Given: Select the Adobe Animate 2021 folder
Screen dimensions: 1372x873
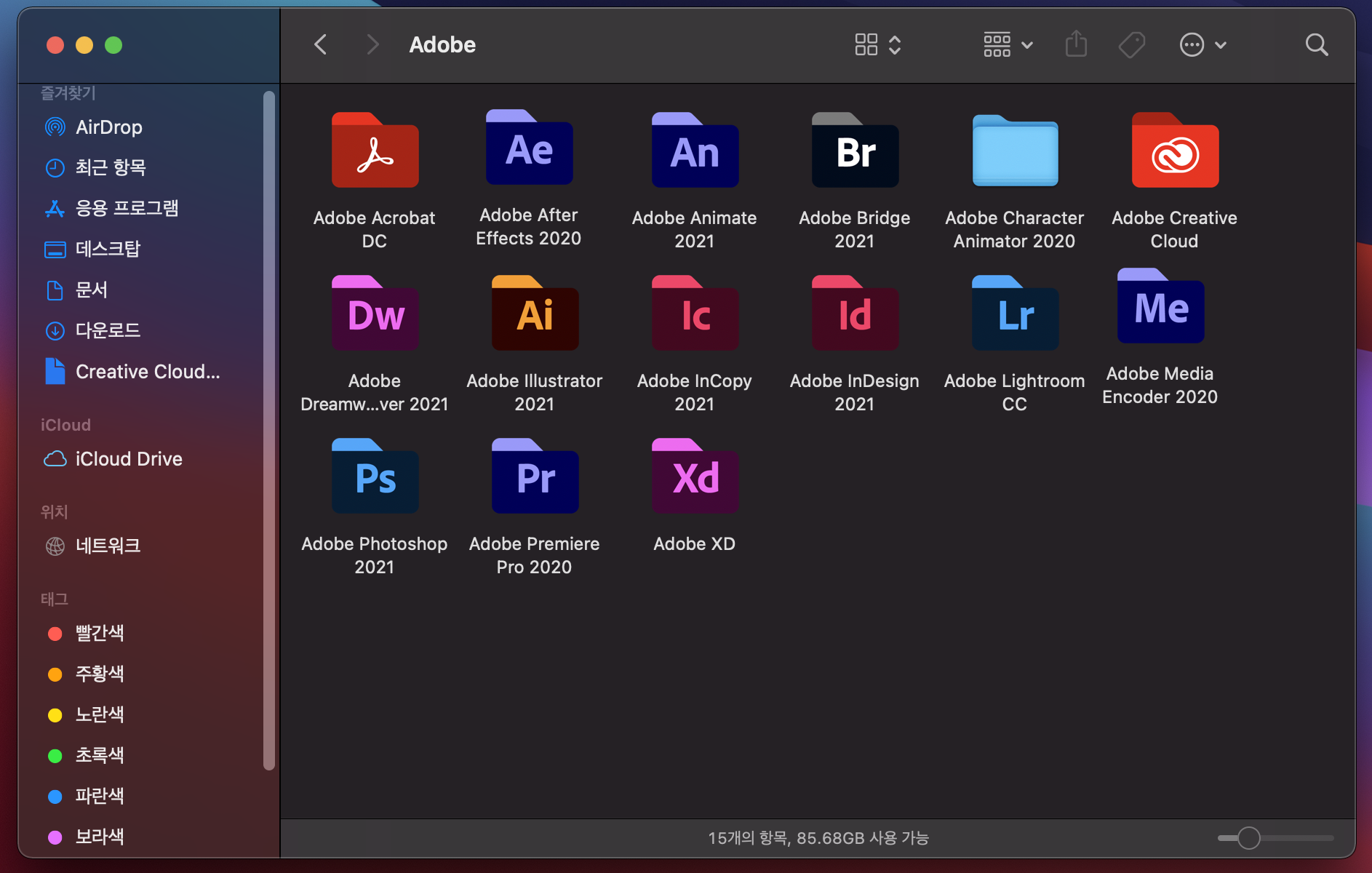Looking at the screenshot, I should pyautogui.click(x=695, y=151).
